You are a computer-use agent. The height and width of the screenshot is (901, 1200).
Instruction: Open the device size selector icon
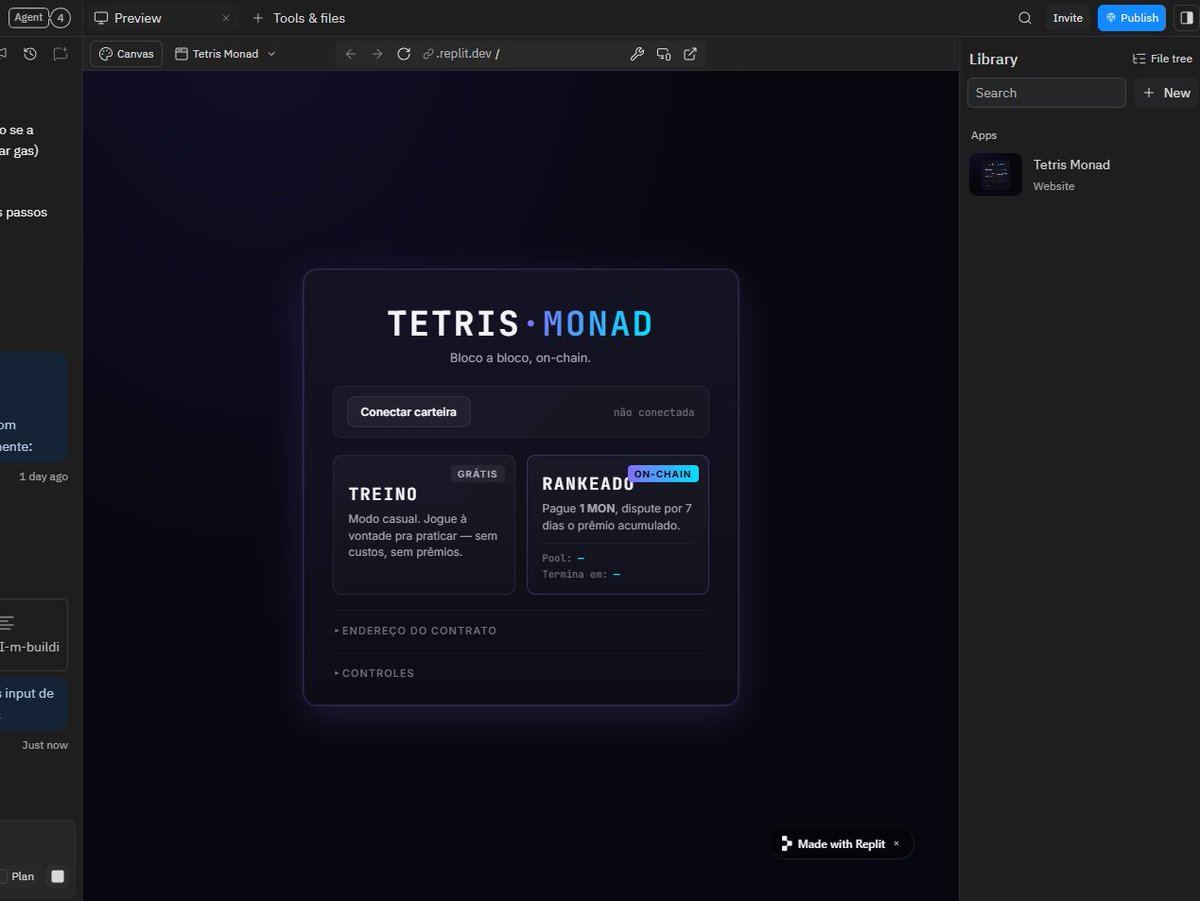pyautogui.click(x=663, y=54)
